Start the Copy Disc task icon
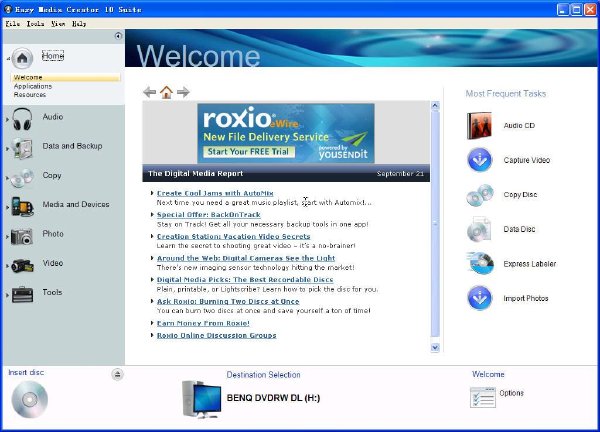Viewport: 600px width, 432px height. [479, 195]
